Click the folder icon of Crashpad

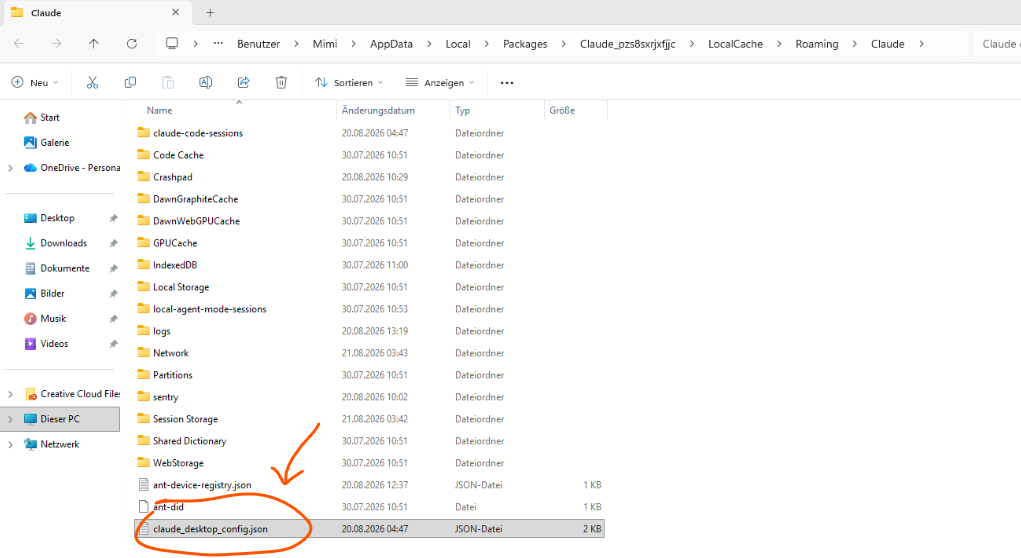tap(143, 176)
